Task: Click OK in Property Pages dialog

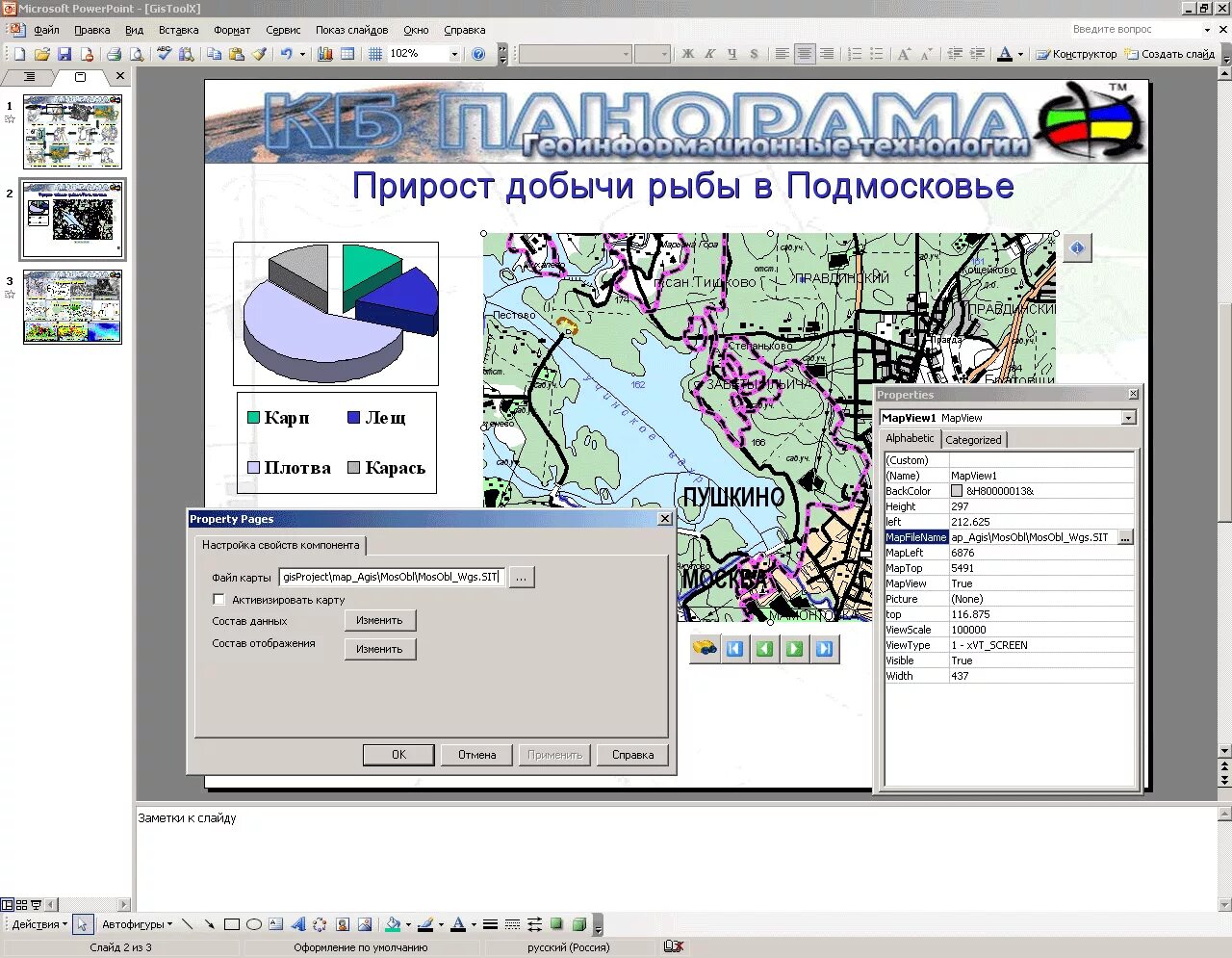Action: point(398,755)
